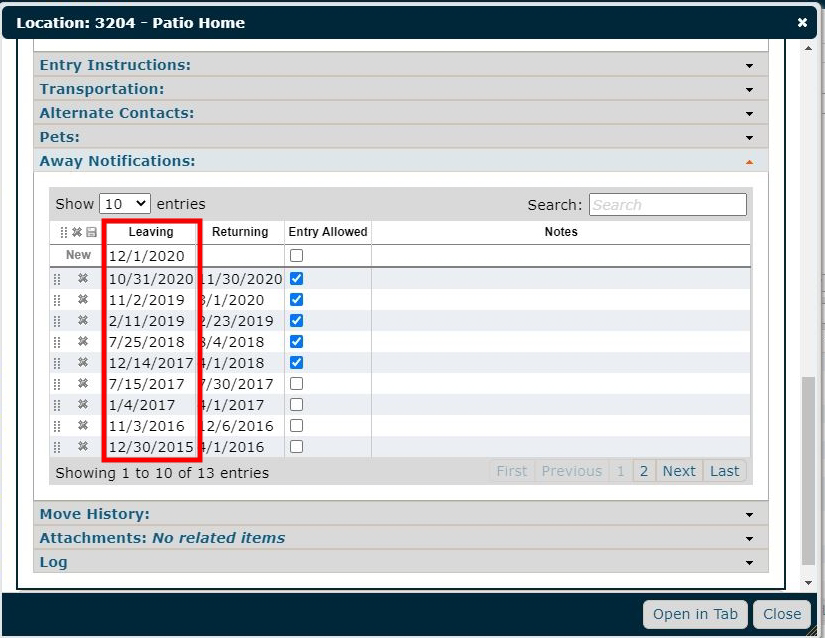Click the scrollbar down arrow
825x638 pixels.
(x=808, y=583)
